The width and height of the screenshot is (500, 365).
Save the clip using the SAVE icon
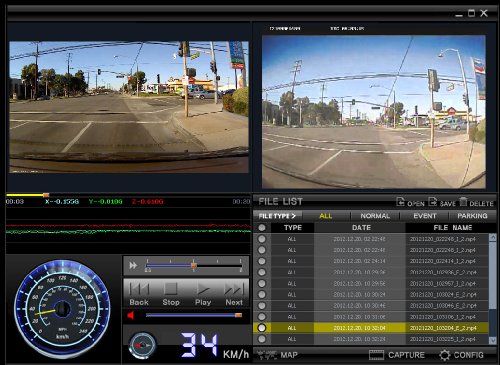tap(442, 202)
